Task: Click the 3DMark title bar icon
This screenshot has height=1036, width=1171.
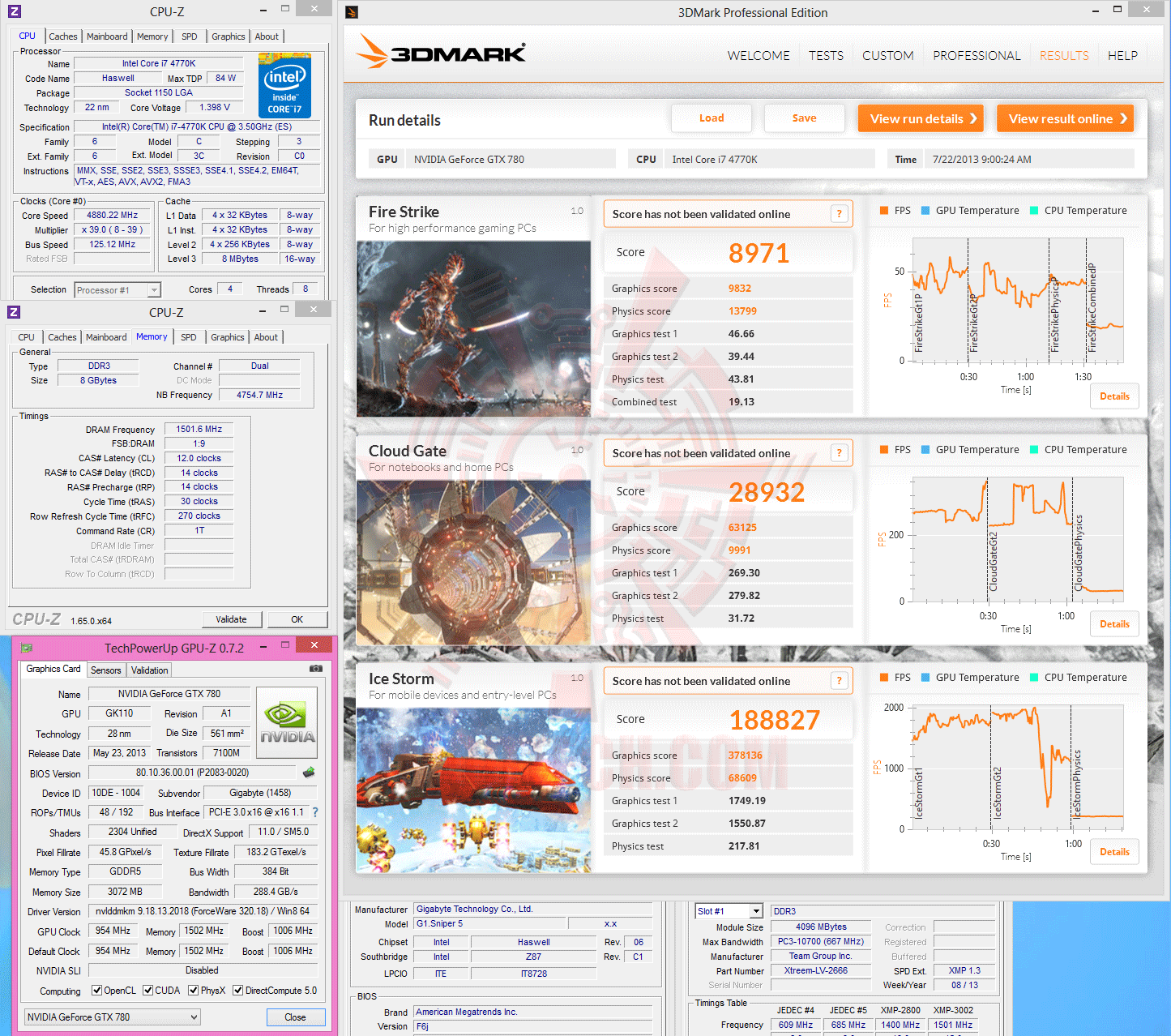Action: coord(352,12)
